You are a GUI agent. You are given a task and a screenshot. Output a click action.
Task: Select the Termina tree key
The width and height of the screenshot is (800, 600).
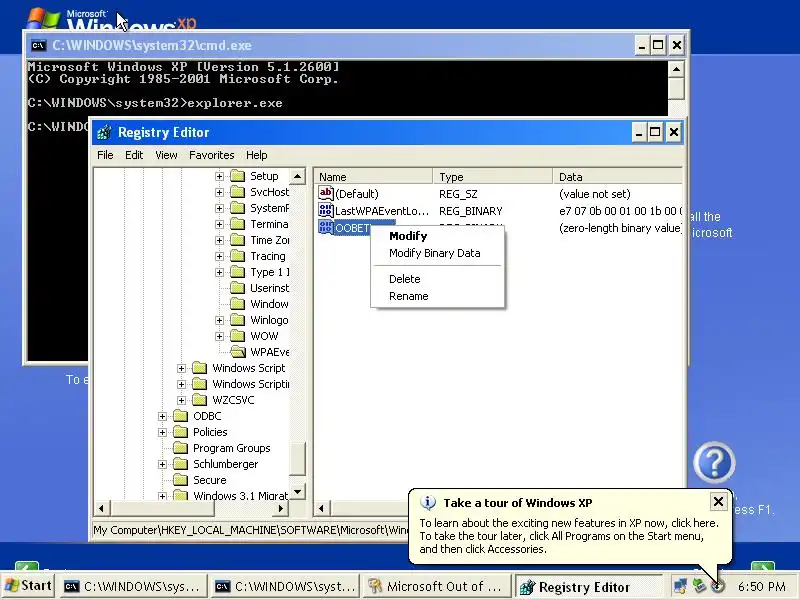click(x=269, y=224)
